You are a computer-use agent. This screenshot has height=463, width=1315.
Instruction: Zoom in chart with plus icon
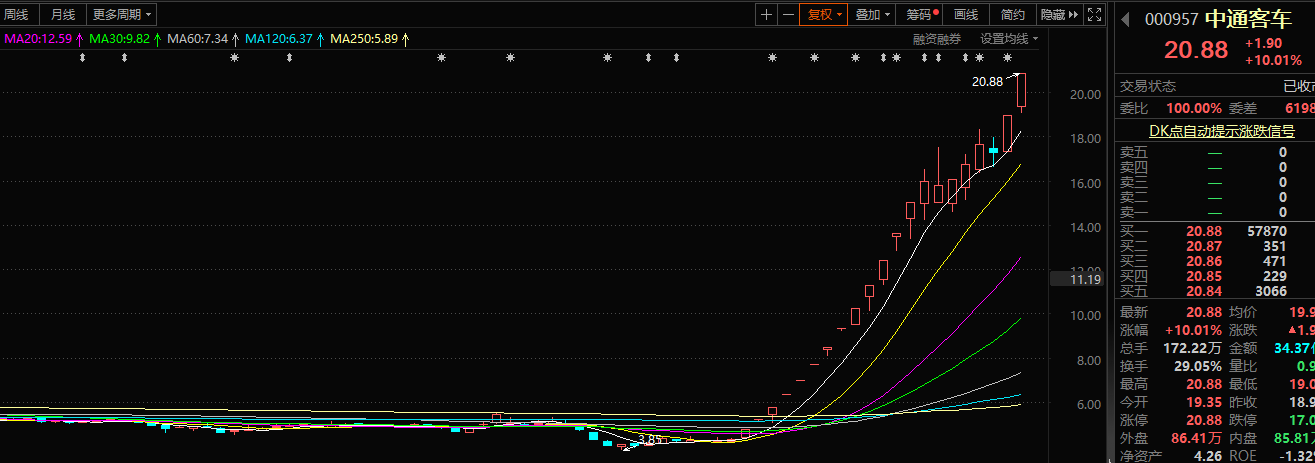click(766, 14)
